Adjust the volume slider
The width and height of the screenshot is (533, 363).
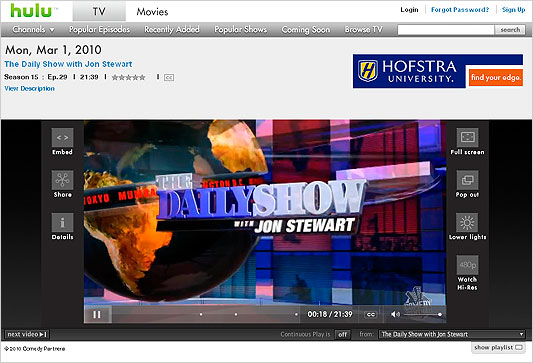point(422,315)
